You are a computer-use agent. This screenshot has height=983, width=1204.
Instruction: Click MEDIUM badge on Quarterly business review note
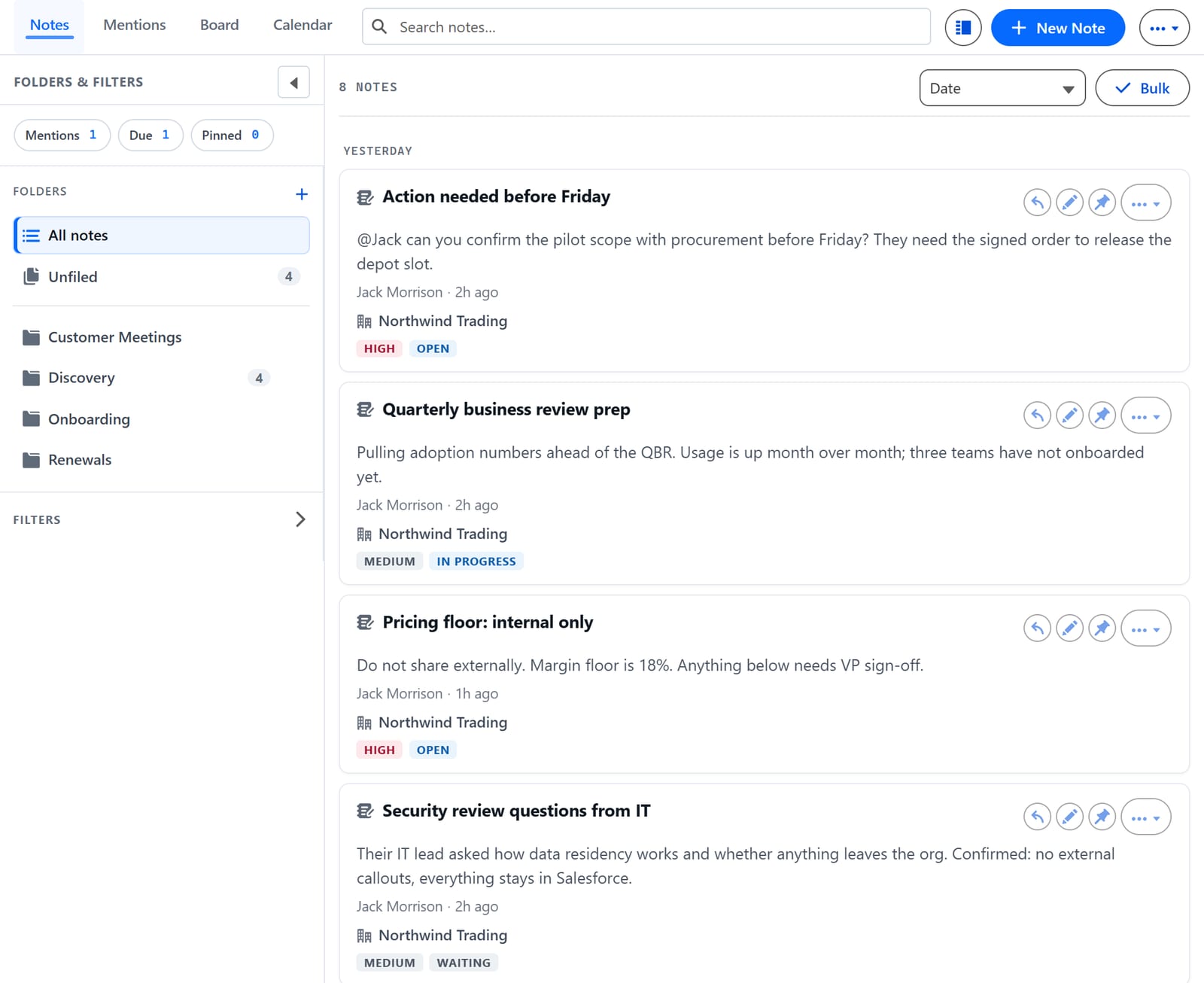point(390,561)
